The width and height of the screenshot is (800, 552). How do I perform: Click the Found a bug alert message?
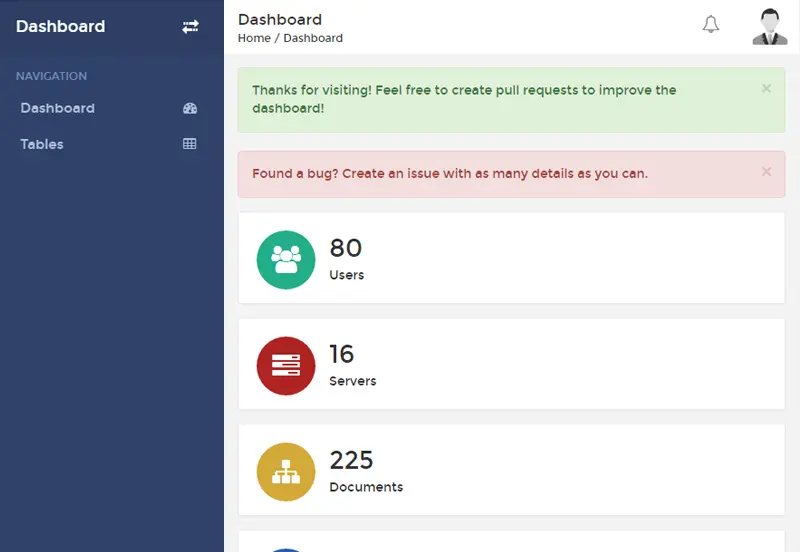[449, 173]
